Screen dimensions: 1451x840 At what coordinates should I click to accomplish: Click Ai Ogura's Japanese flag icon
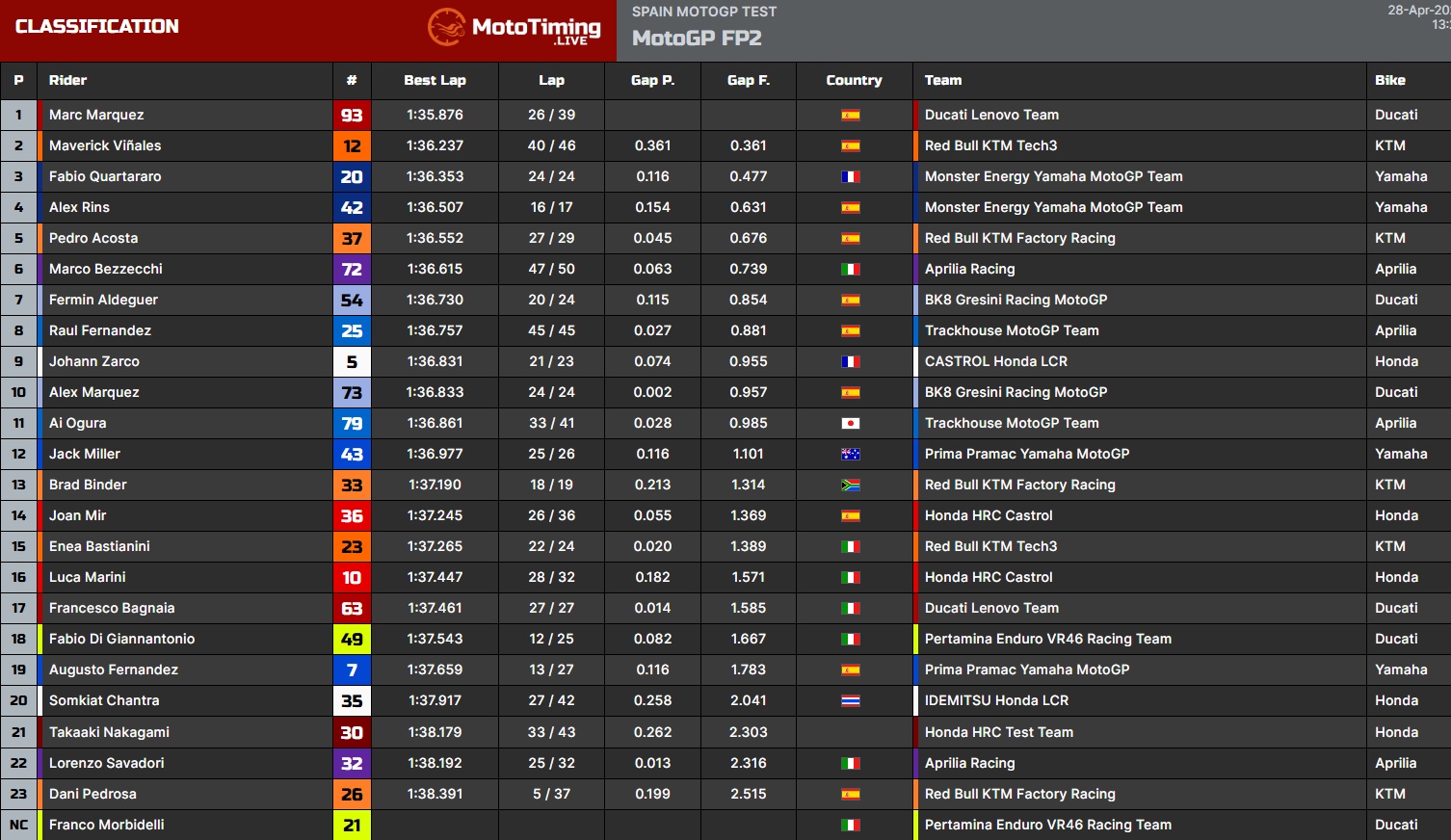coord(850,424)
